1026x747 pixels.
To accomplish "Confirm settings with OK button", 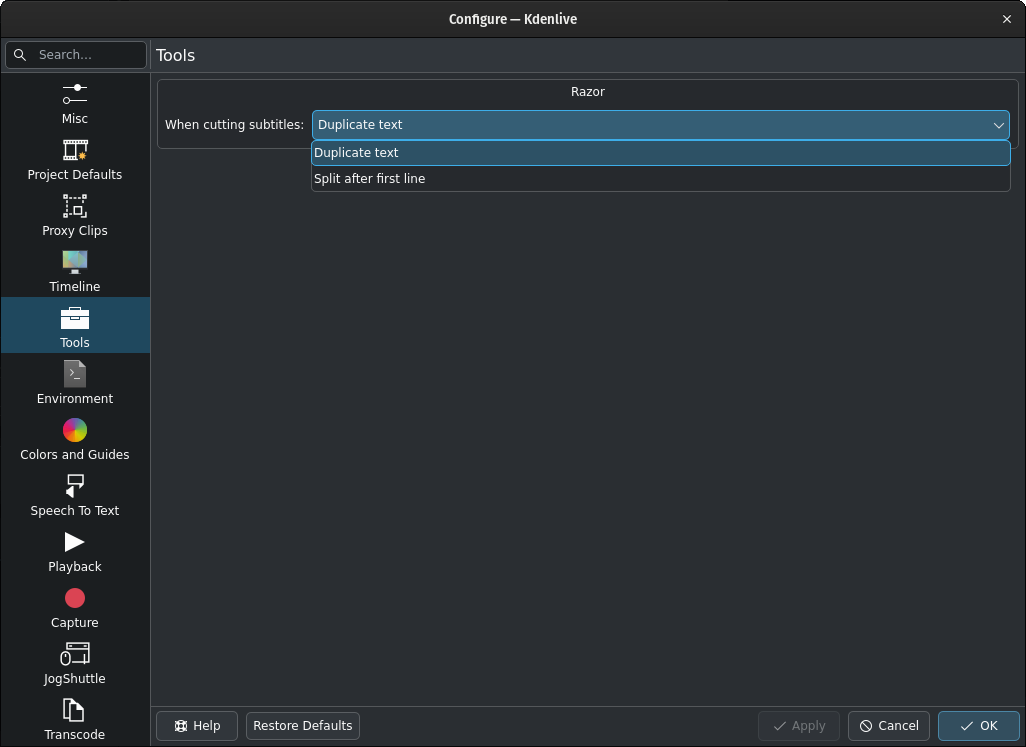I will [x=979, y=726].
